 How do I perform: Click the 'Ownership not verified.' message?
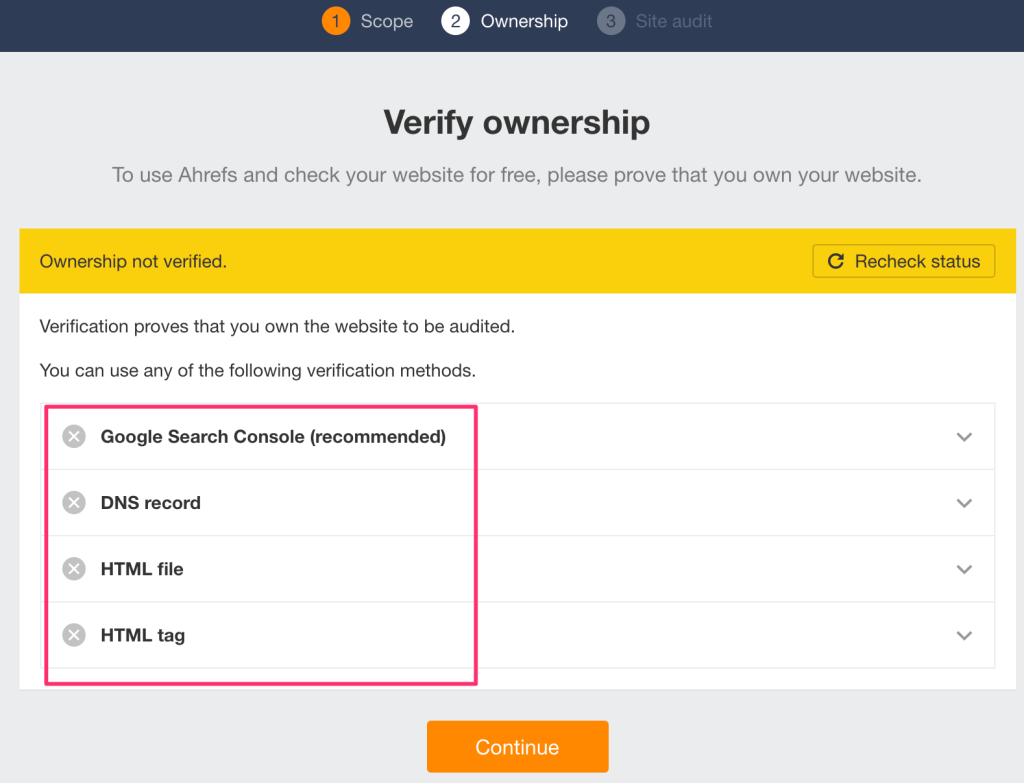tap(133, 261)
